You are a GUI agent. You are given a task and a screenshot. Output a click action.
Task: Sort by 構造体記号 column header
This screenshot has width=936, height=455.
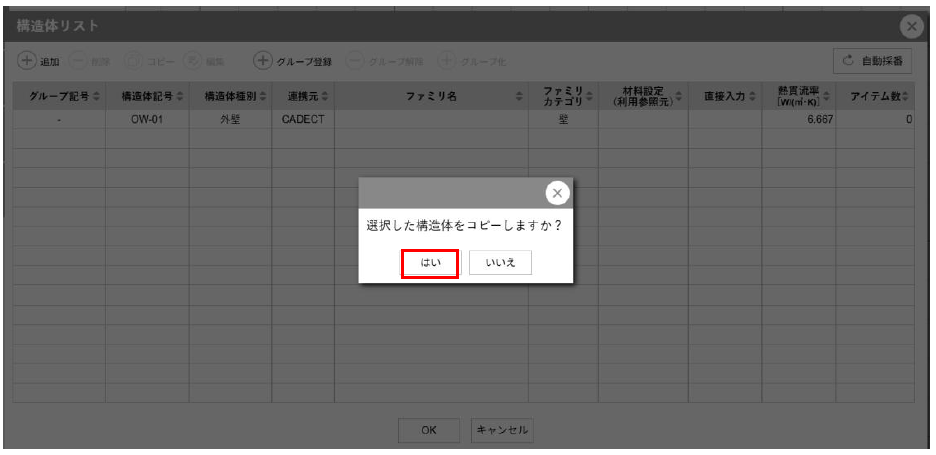coord(147,96)
